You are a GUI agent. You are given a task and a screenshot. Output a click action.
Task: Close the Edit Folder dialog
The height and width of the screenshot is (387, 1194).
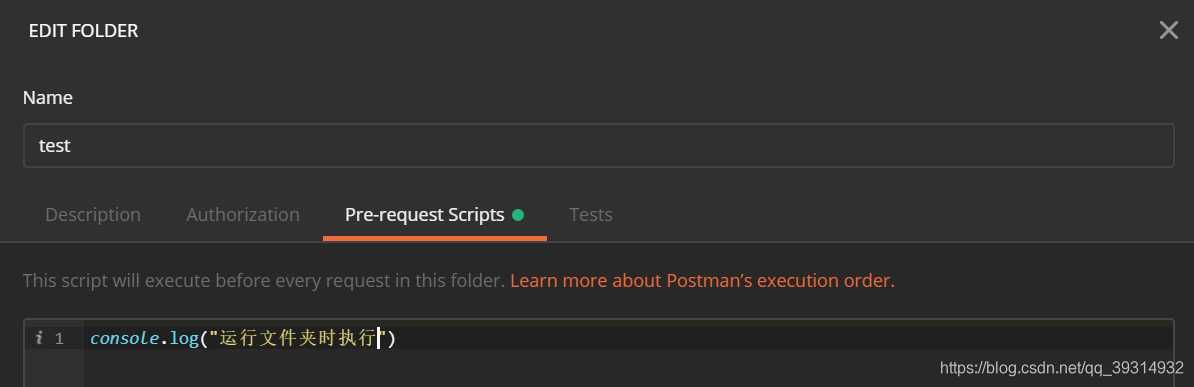click(x=1168, y=30)
